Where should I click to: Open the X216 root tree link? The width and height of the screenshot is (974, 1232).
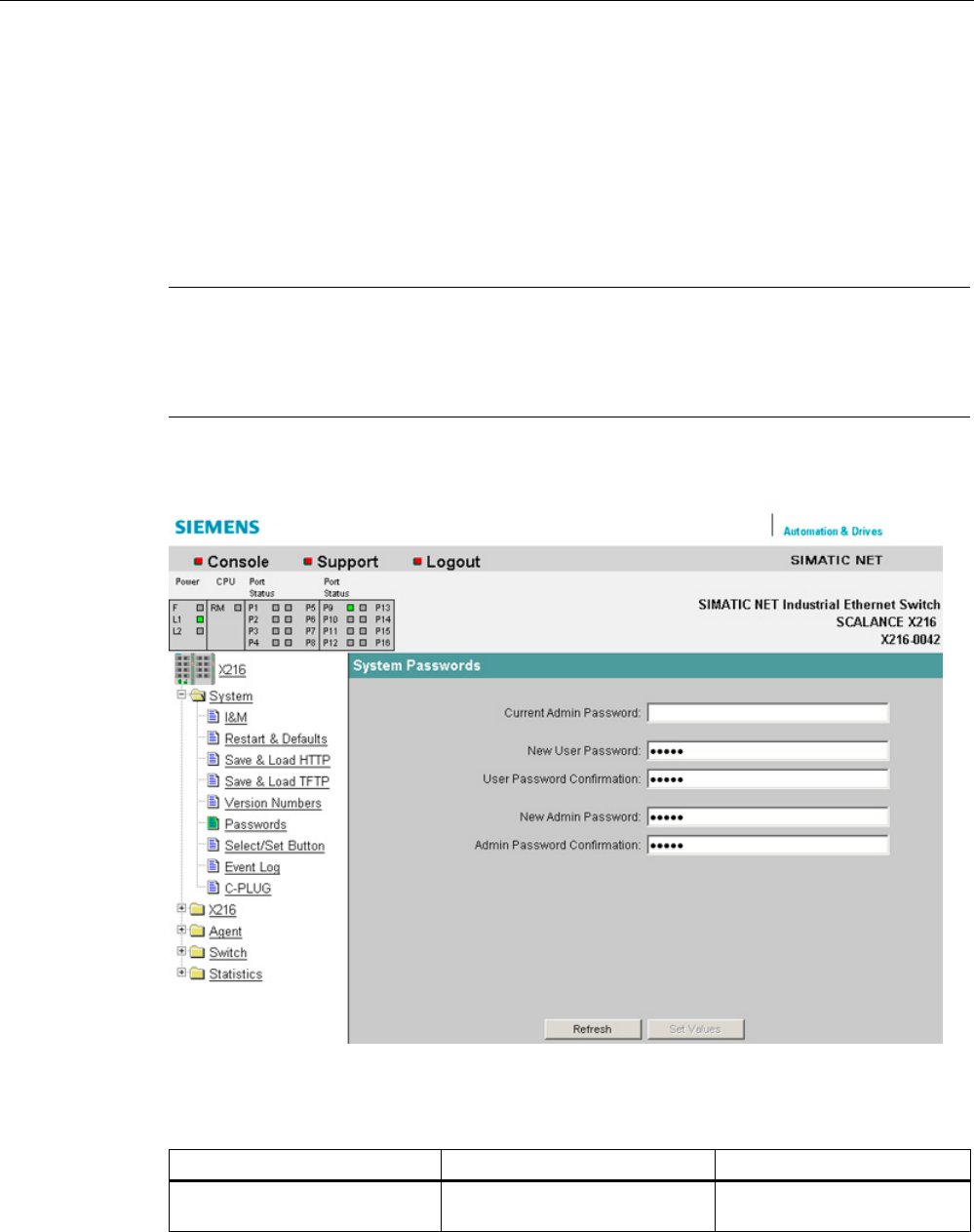pyautogui.click(x=232, y=670)
